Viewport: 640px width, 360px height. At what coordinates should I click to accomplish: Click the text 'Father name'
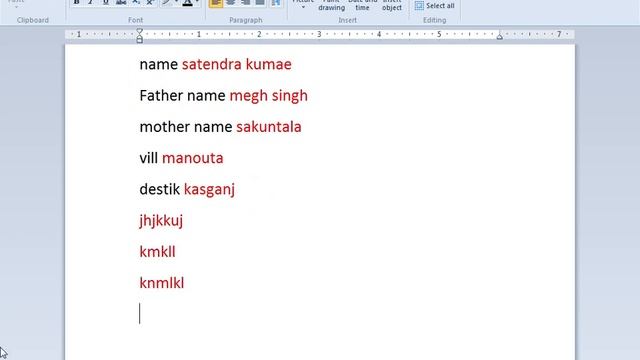(182, 96)
